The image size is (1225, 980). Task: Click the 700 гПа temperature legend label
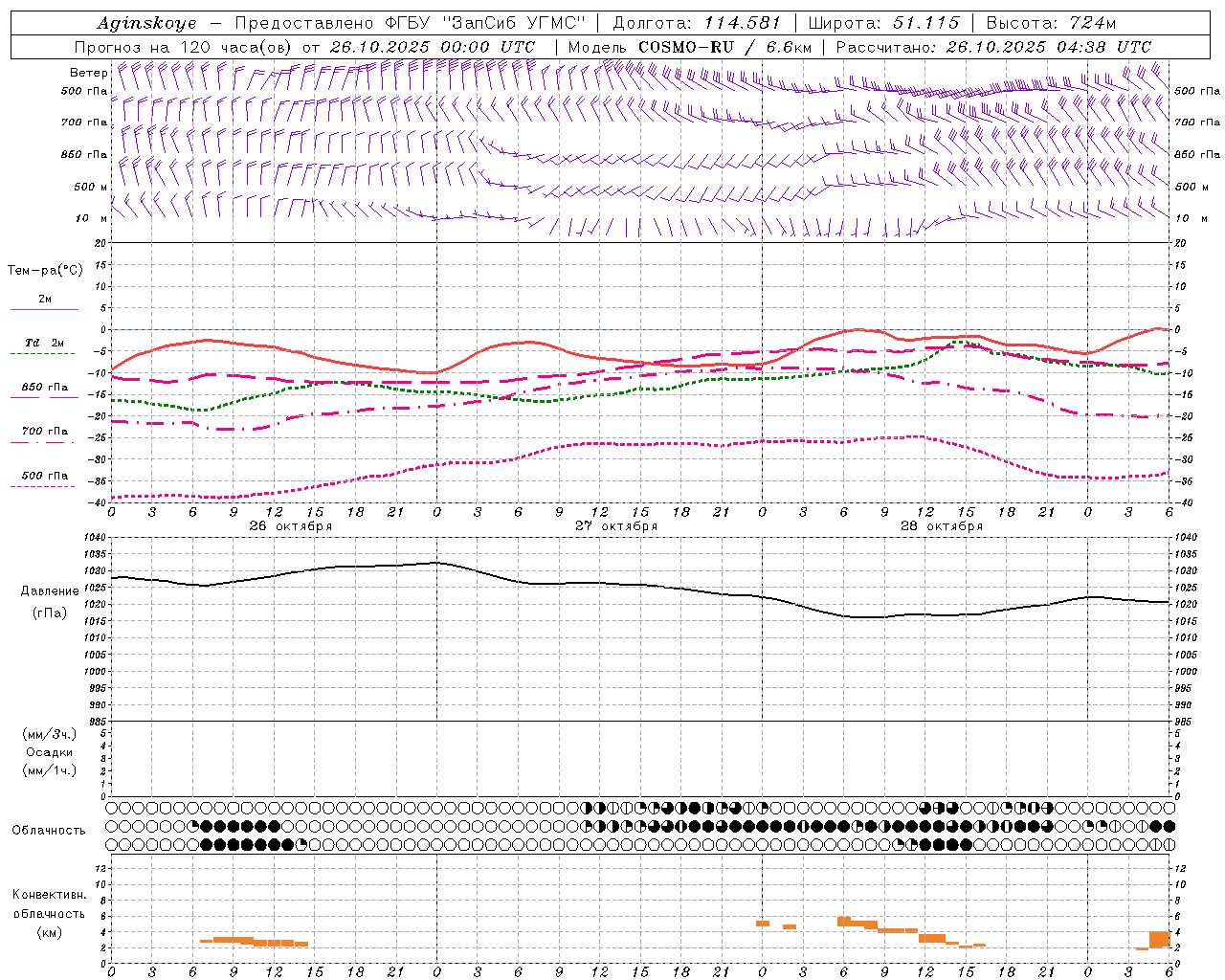point(45,432)
